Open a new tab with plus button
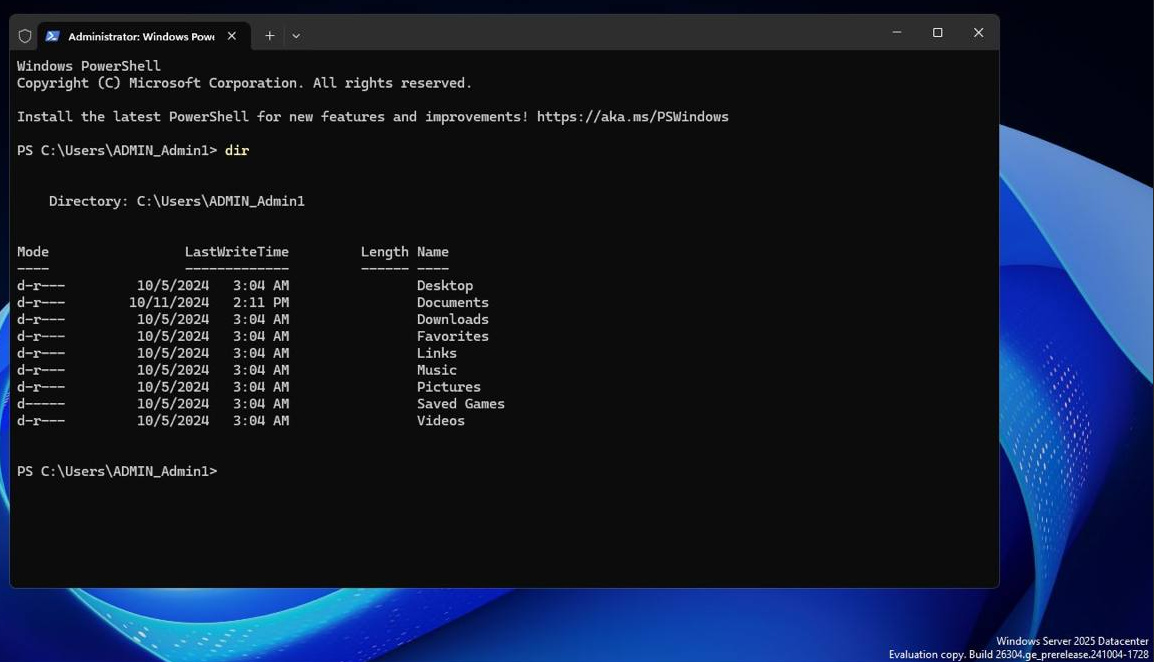This screenshot has width=1154, height=662. pyautogui.click(x=269, y=35)
